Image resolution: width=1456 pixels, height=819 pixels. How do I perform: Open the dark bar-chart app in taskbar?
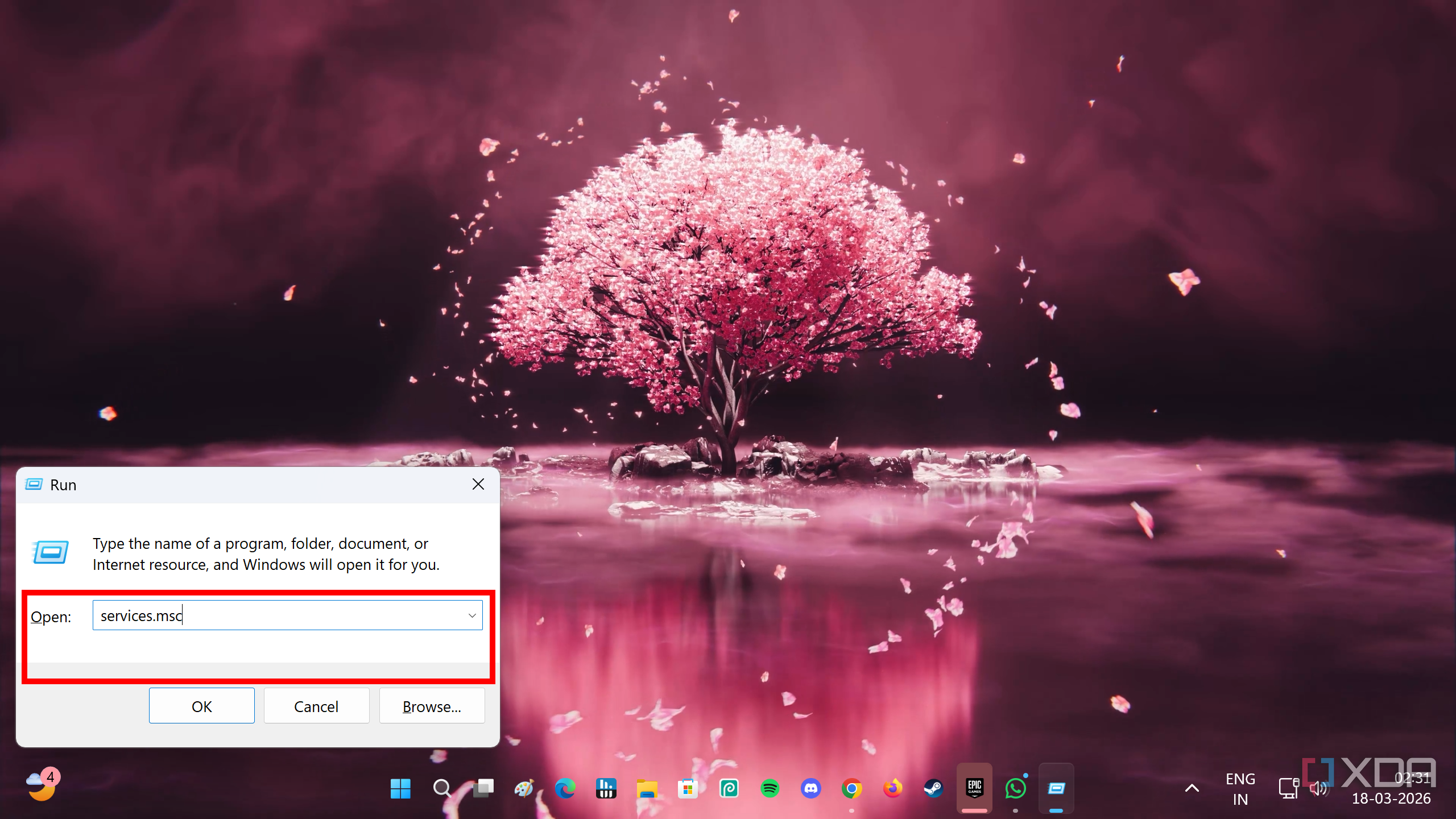(x=606, y=788)
